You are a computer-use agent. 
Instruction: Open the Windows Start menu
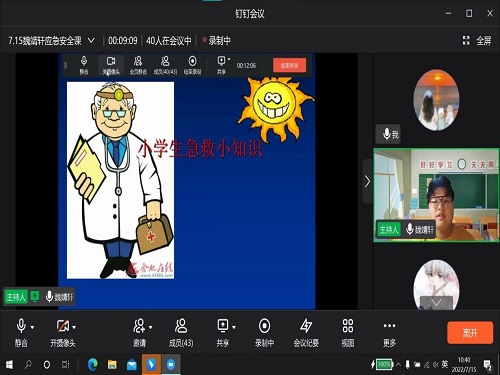tap(9, 365)
